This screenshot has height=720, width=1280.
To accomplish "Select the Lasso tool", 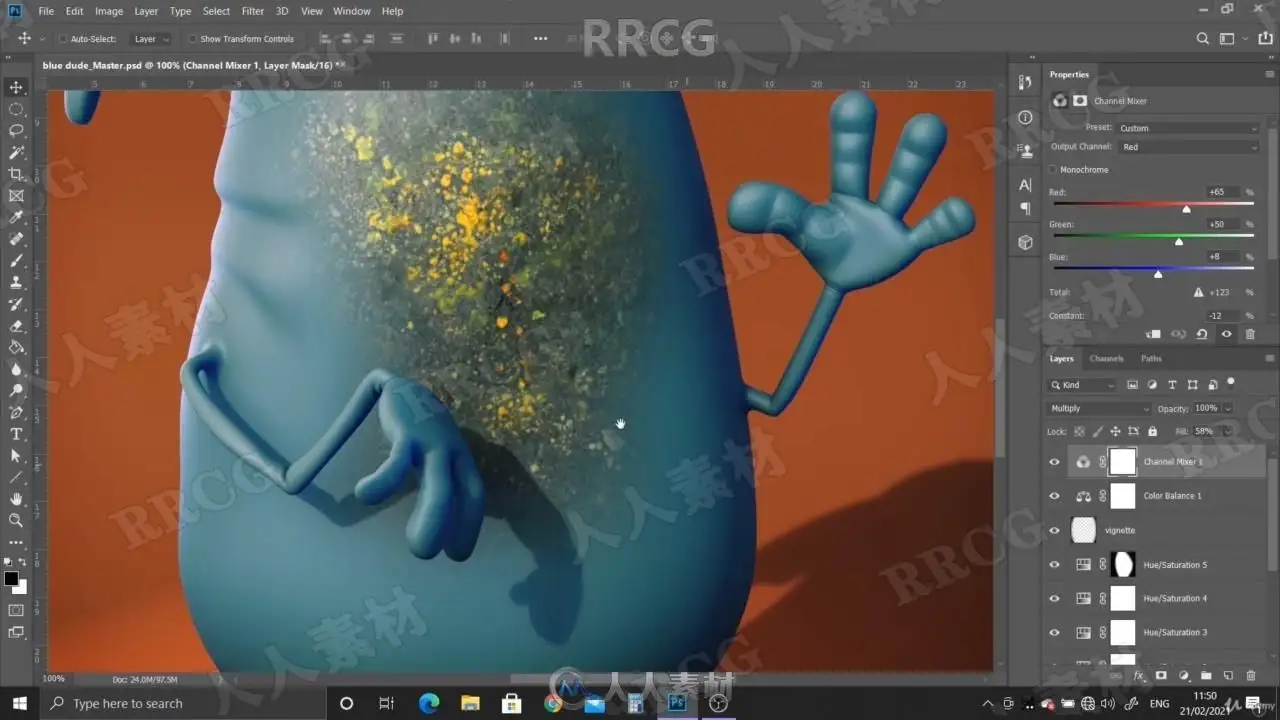I will [x=16, y=131].
